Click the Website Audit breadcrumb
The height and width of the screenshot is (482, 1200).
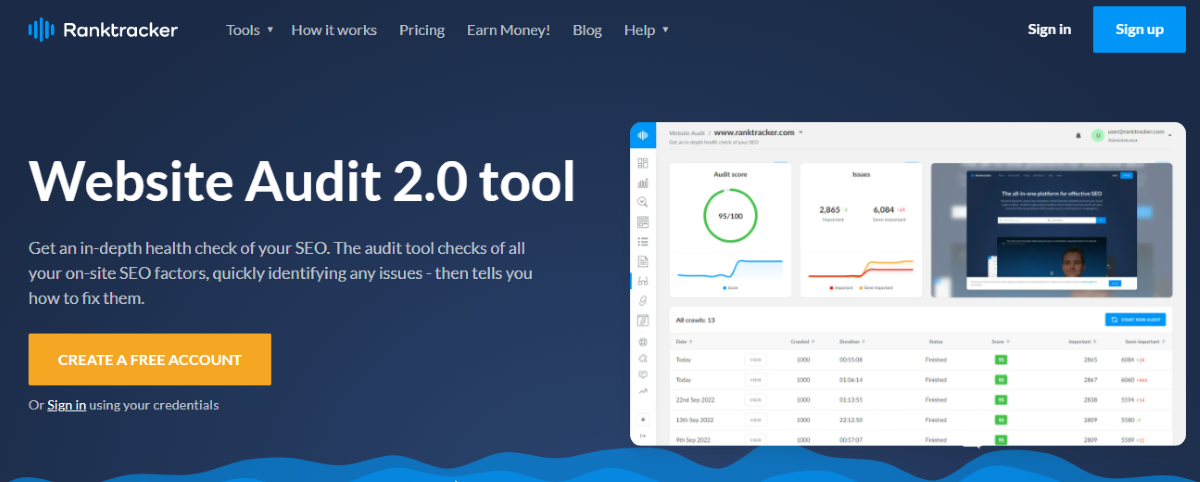687,132
